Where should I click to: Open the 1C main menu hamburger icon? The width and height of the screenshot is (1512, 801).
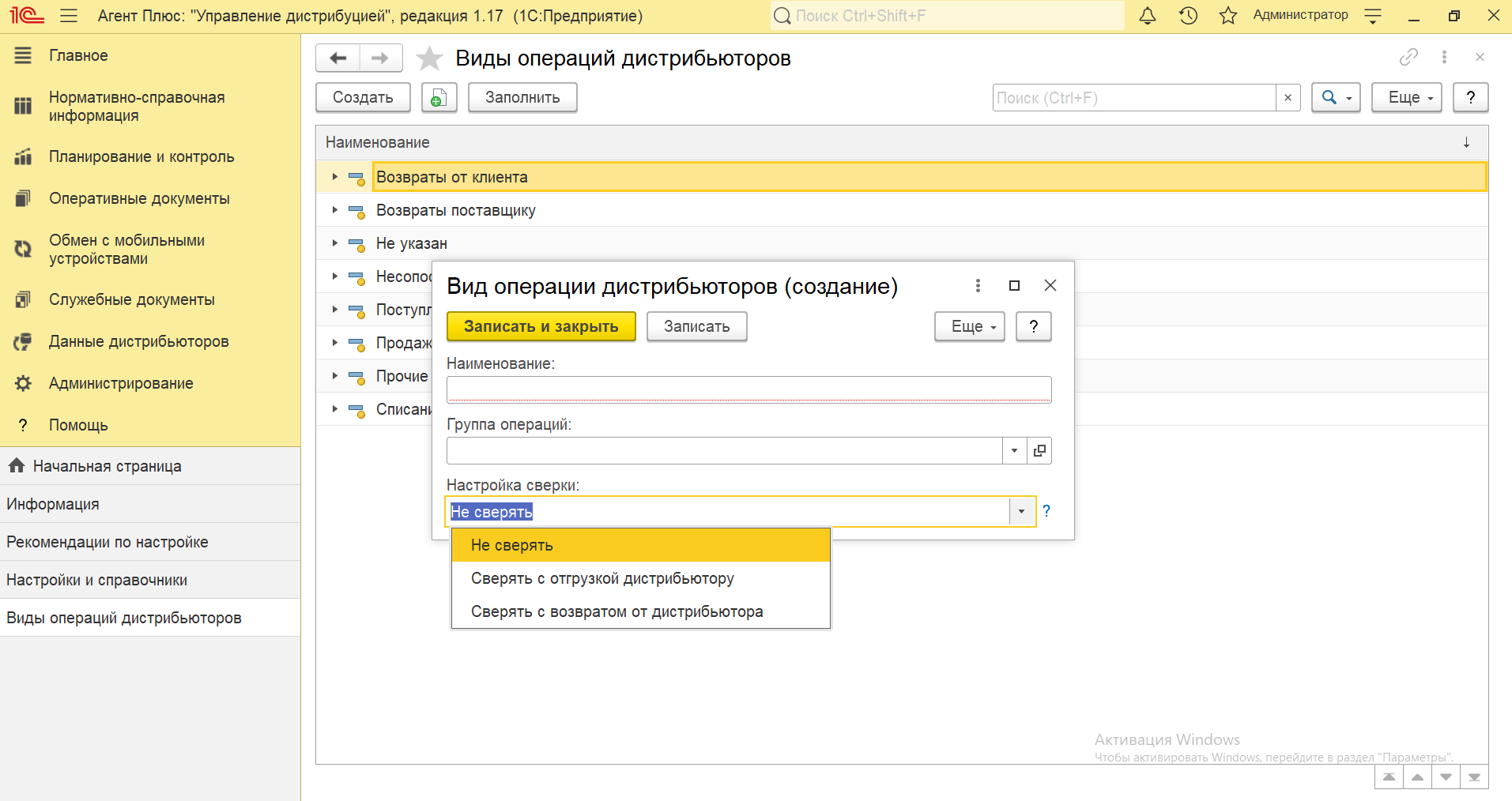(69, 16)
